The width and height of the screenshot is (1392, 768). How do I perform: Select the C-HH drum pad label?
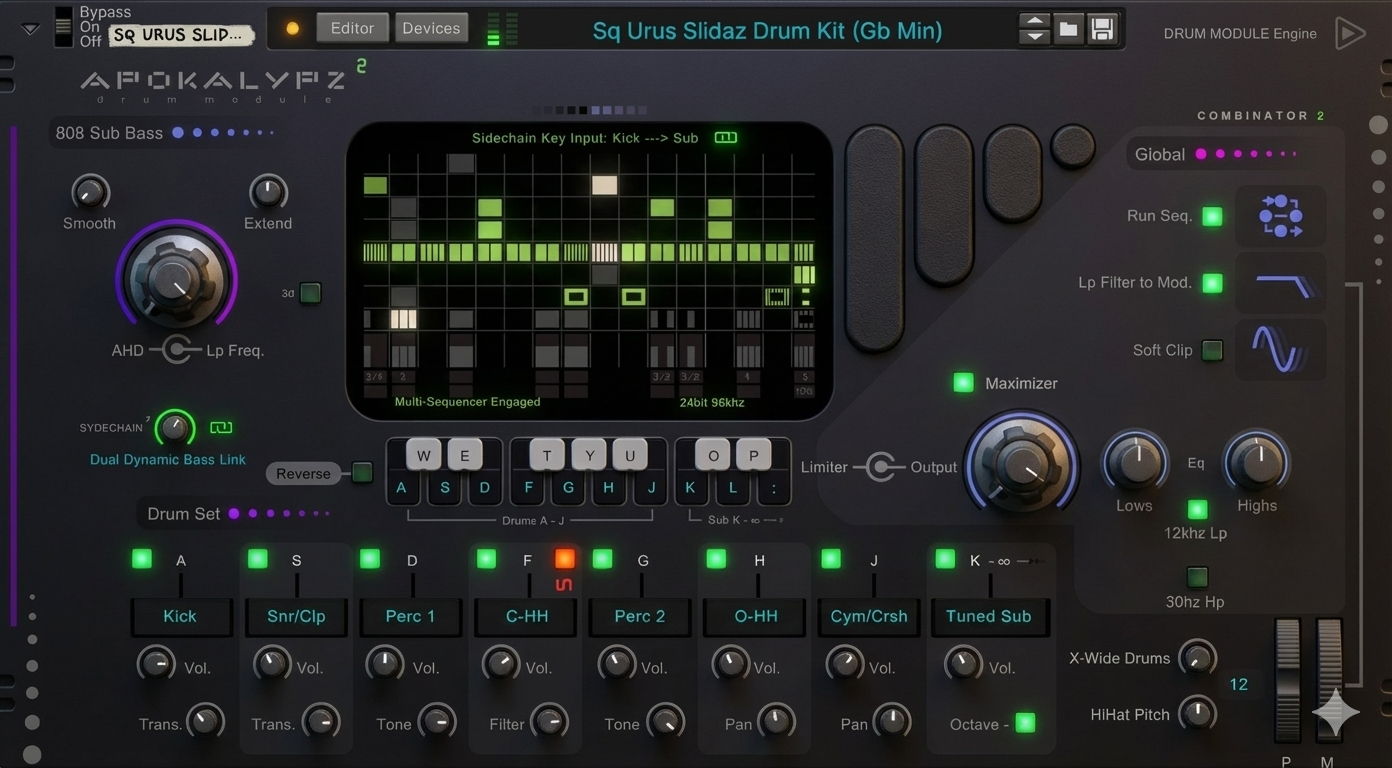[526, 616]
